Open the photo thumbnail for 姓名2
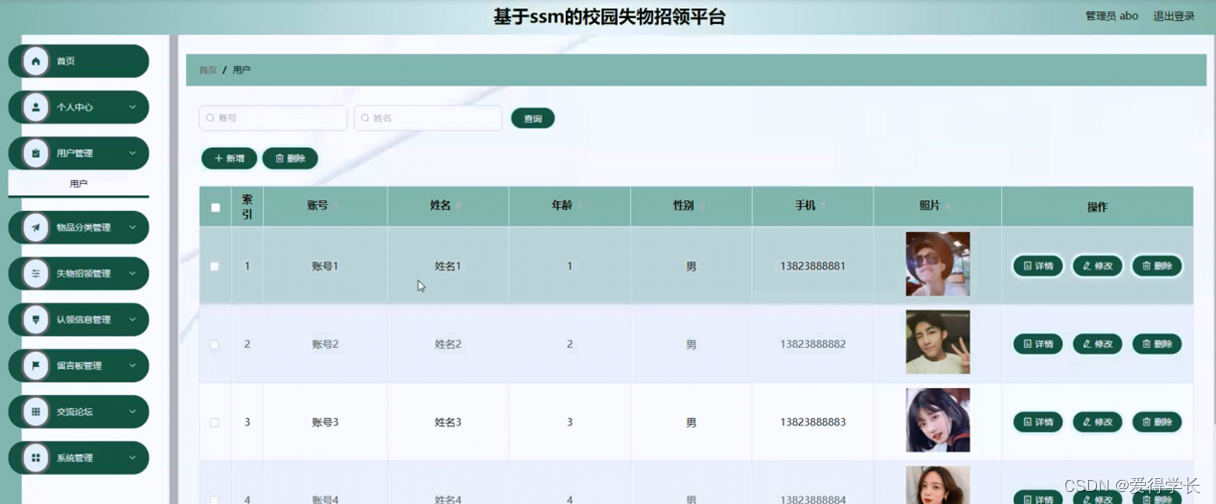Viewport: 1216px width, 504px height. tap(938, 342)
